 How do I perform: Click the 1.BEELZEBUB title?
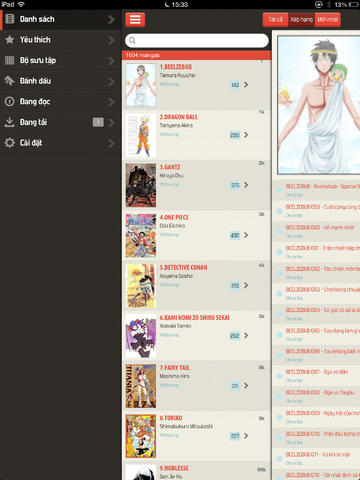tap(176, 67)
